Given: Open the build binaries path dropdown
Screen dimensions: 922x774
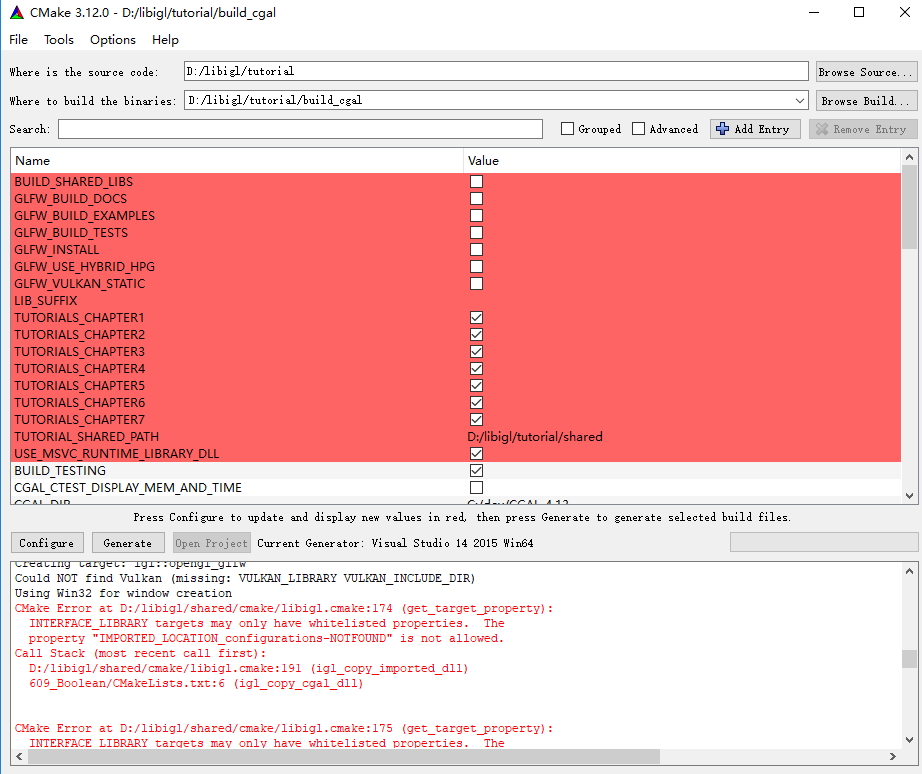Looking at the screenshot, I should [798, 100].
